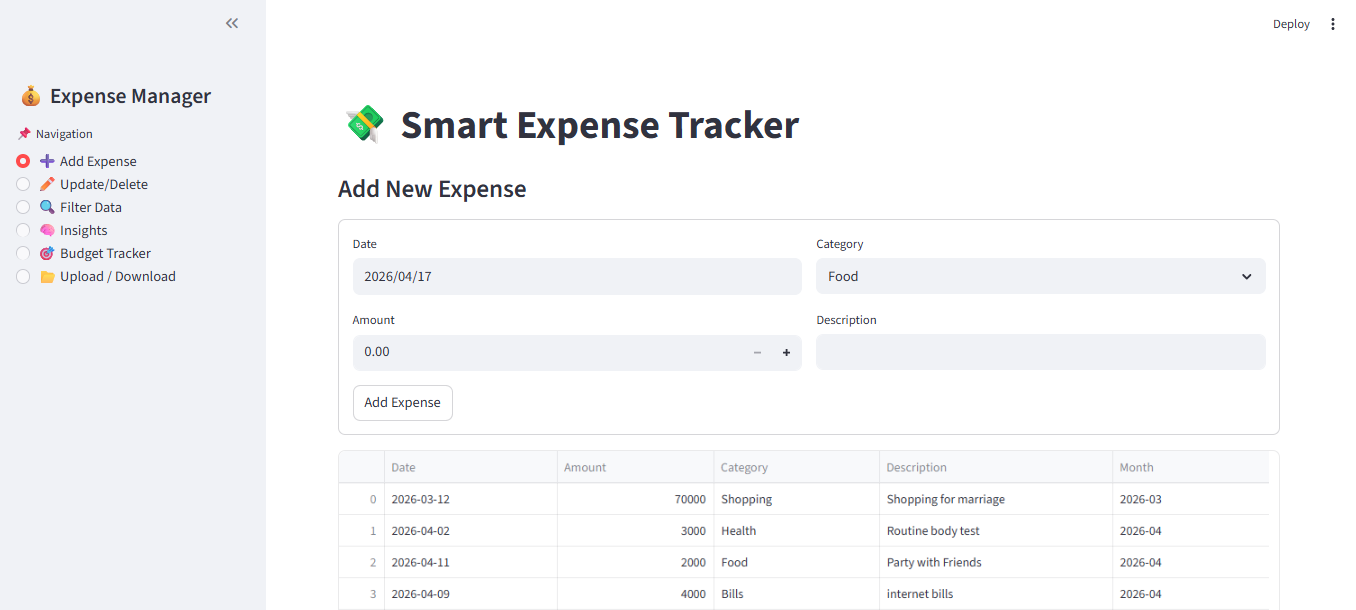
Task: Click the brain icon next to Insights
Action: (x=47, y=230)
